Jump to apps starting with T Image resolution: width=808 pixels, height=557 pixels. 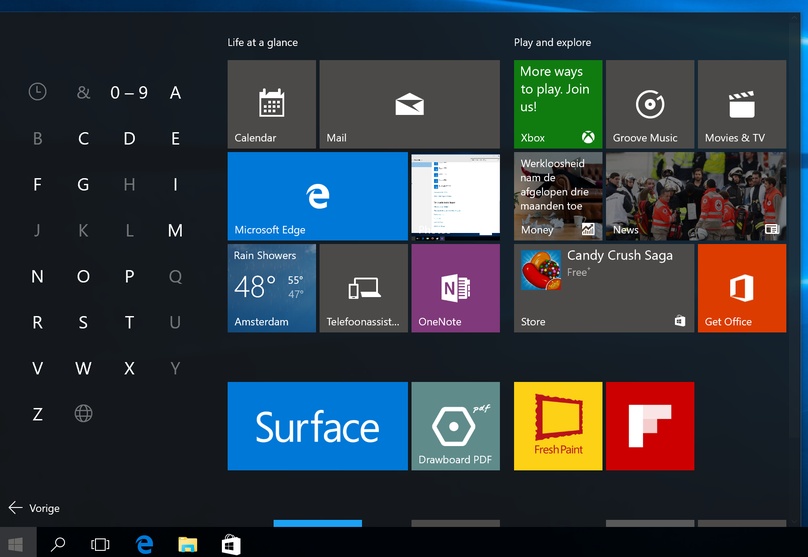[129, 323]
